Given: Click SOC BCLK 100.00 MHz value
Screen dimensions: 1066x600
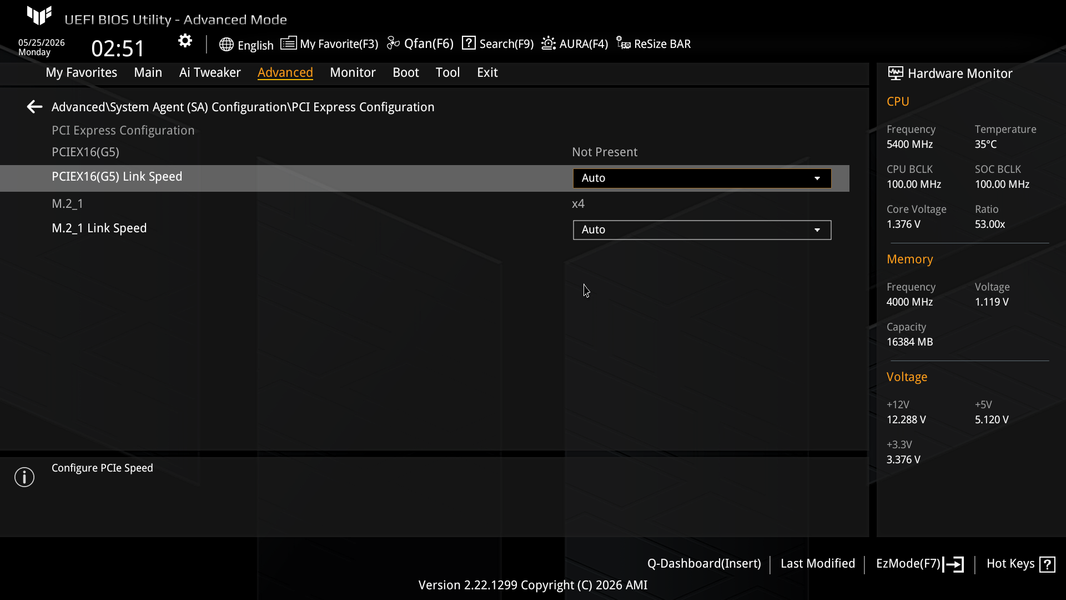Looking at the screenshot, I should coord(1002,184).
